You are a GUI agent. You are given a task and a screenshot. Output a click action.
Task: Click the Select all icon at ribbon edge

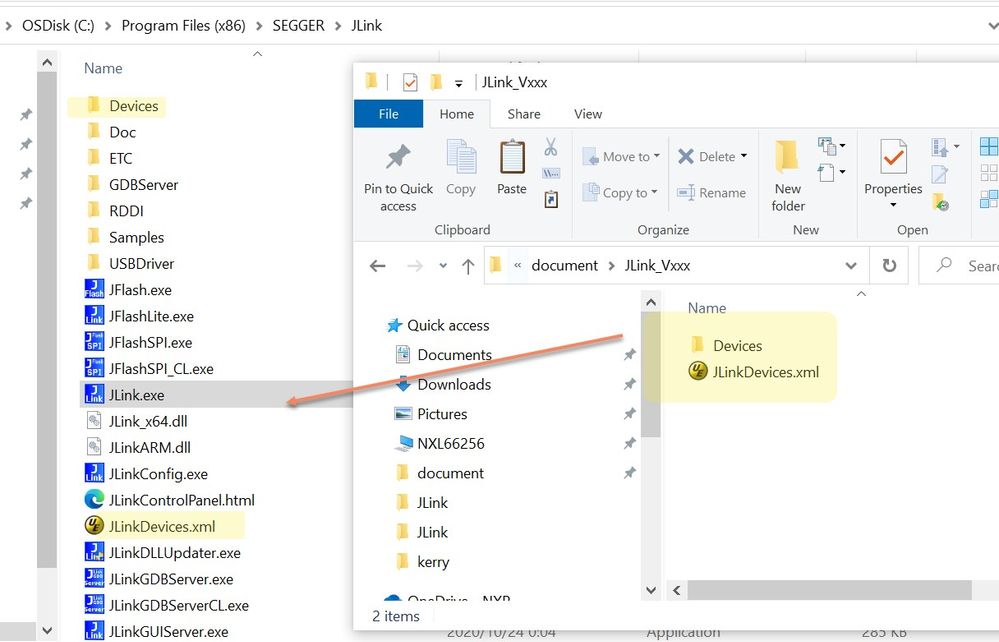click(989, 146)
